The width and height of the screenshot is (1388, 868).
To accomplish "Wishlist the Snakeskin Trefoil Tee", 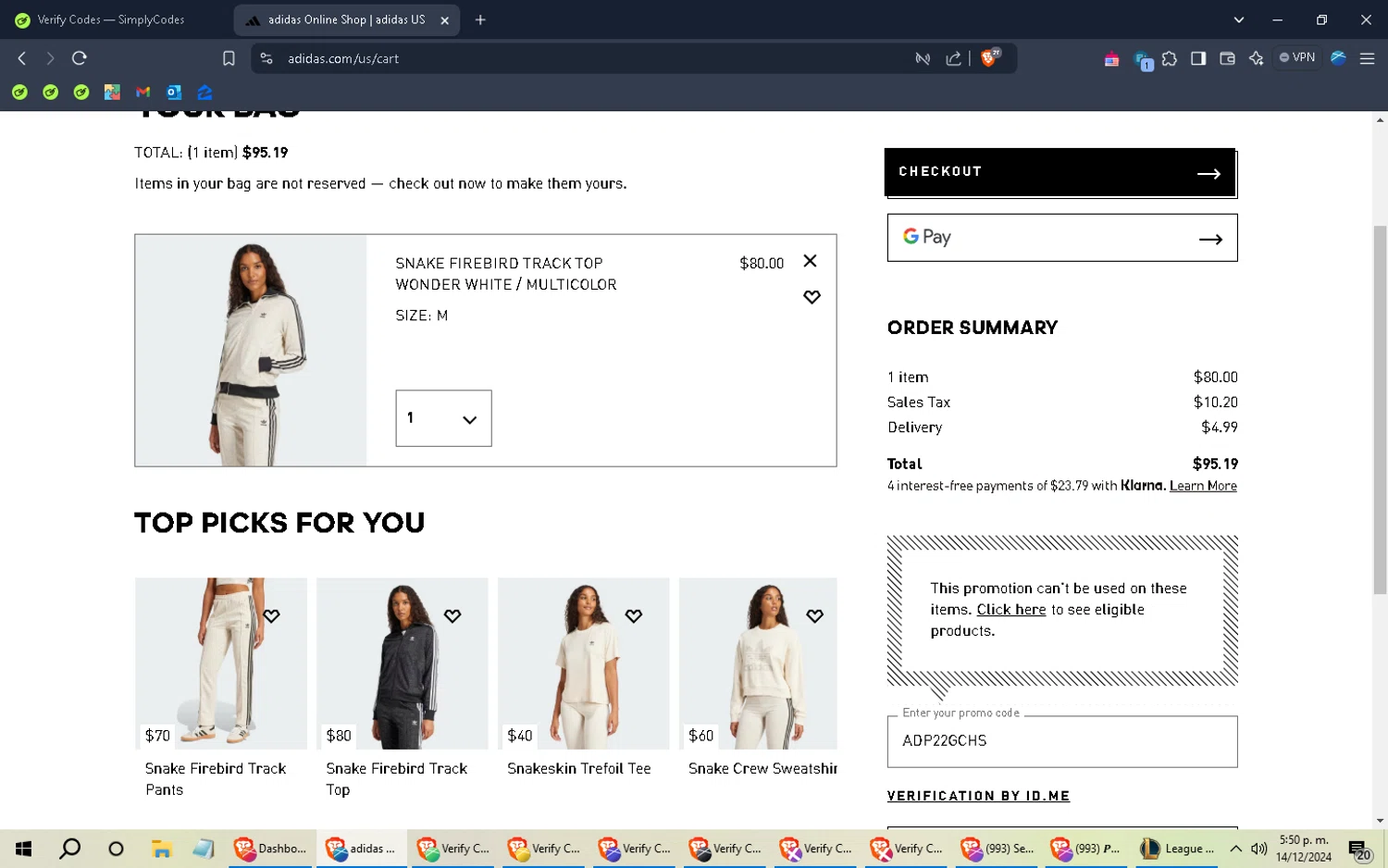I will [x=634, y=616].
